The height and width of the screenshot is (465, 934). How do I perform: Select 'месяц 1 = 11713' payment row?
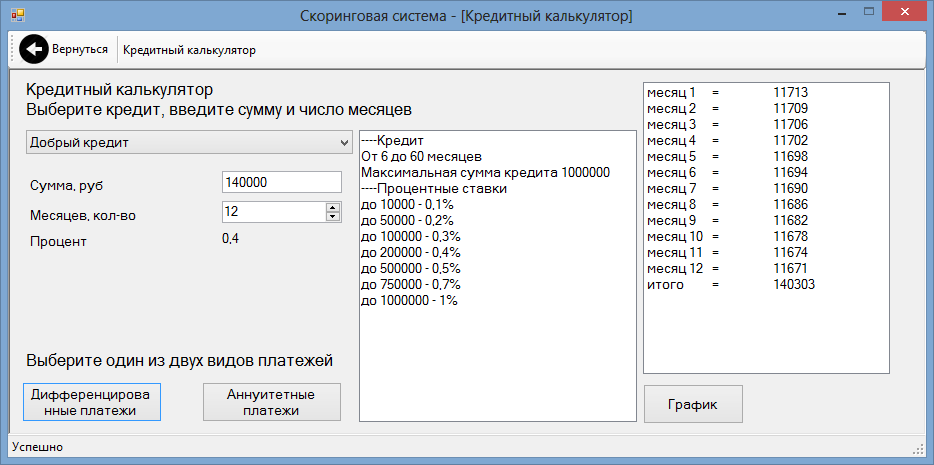(727, 92)
